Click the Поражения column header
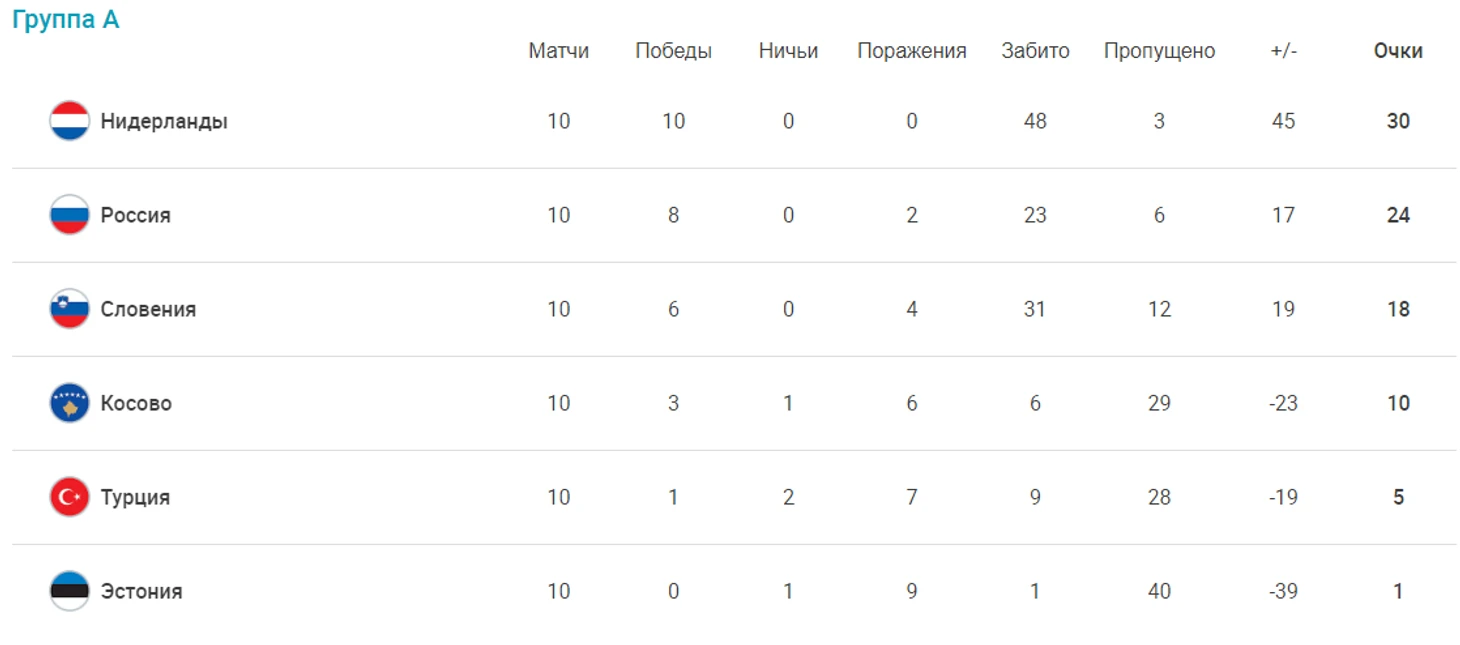Viewport: 1460px width, 645px height. (x=912, y=51)
